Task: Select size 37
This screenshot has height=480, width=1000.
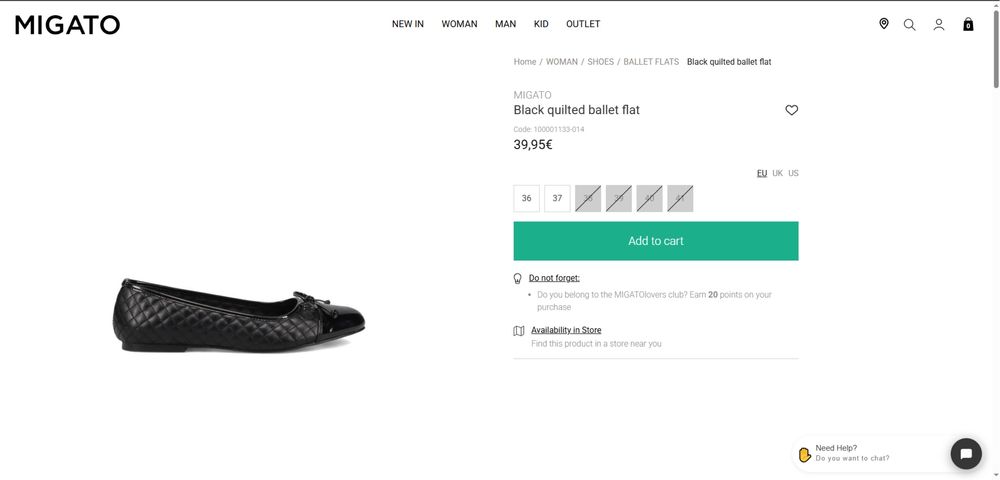Action: click(557, 198)
